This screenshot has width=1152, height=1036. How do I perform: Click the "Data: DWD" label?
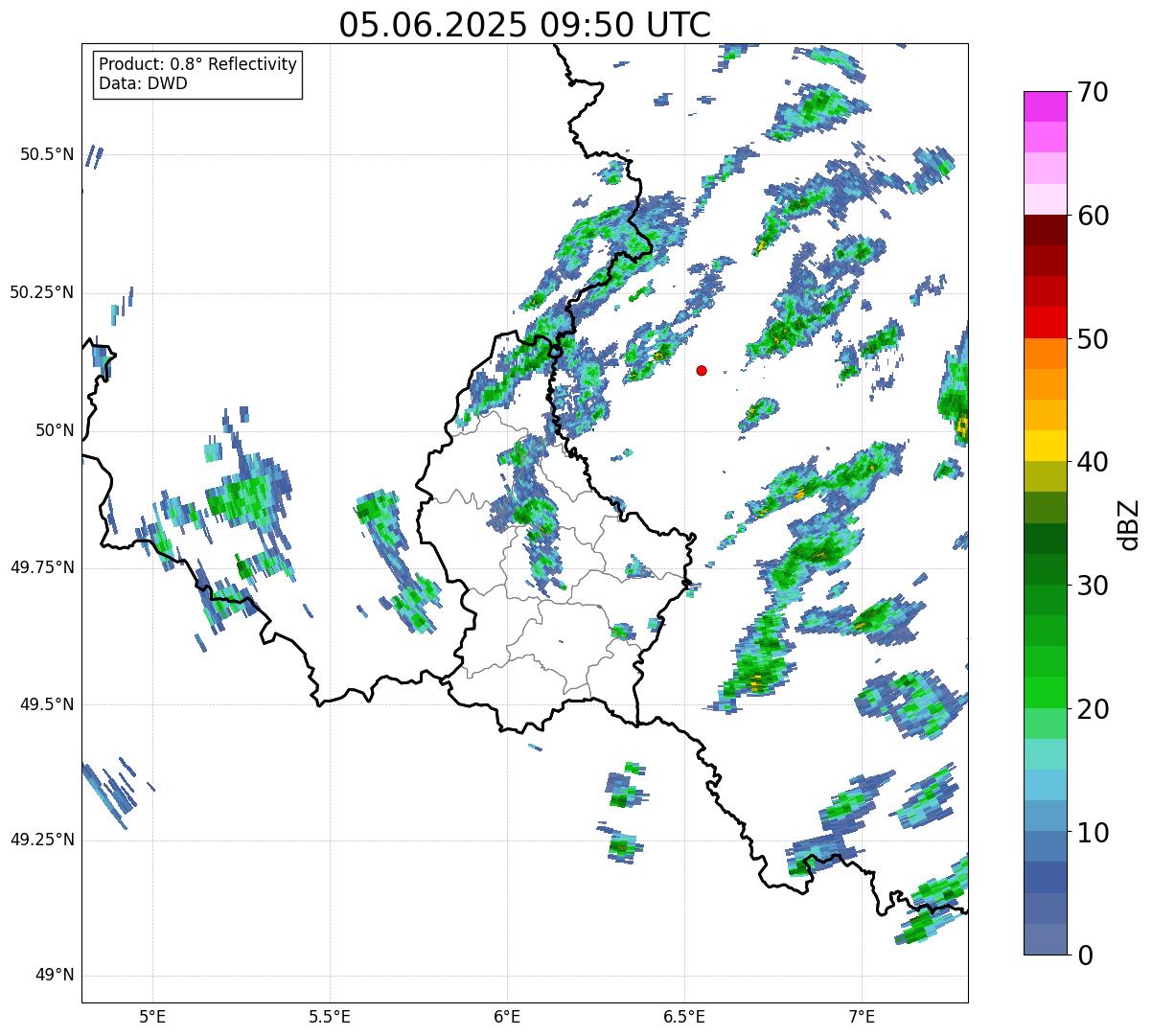143,83
